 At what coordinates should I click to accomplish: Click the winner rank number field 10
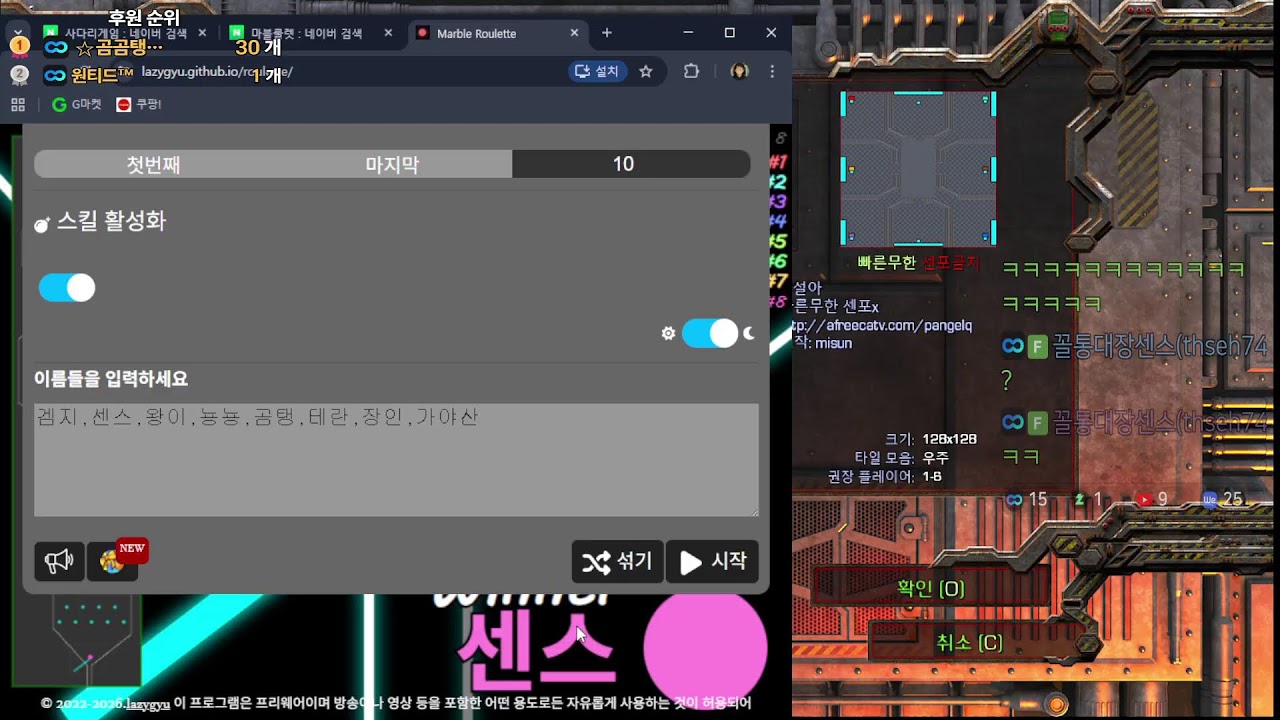[x=630, y=164]
